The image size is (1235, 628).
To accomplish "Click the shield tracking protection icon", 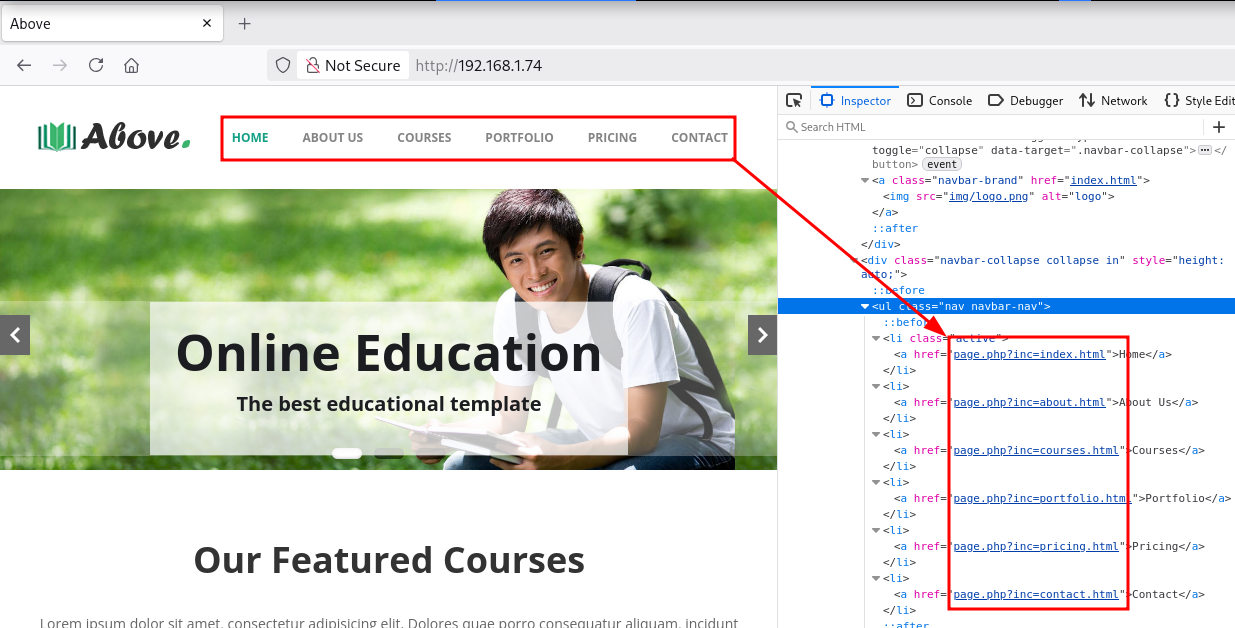I will [283, 65].
